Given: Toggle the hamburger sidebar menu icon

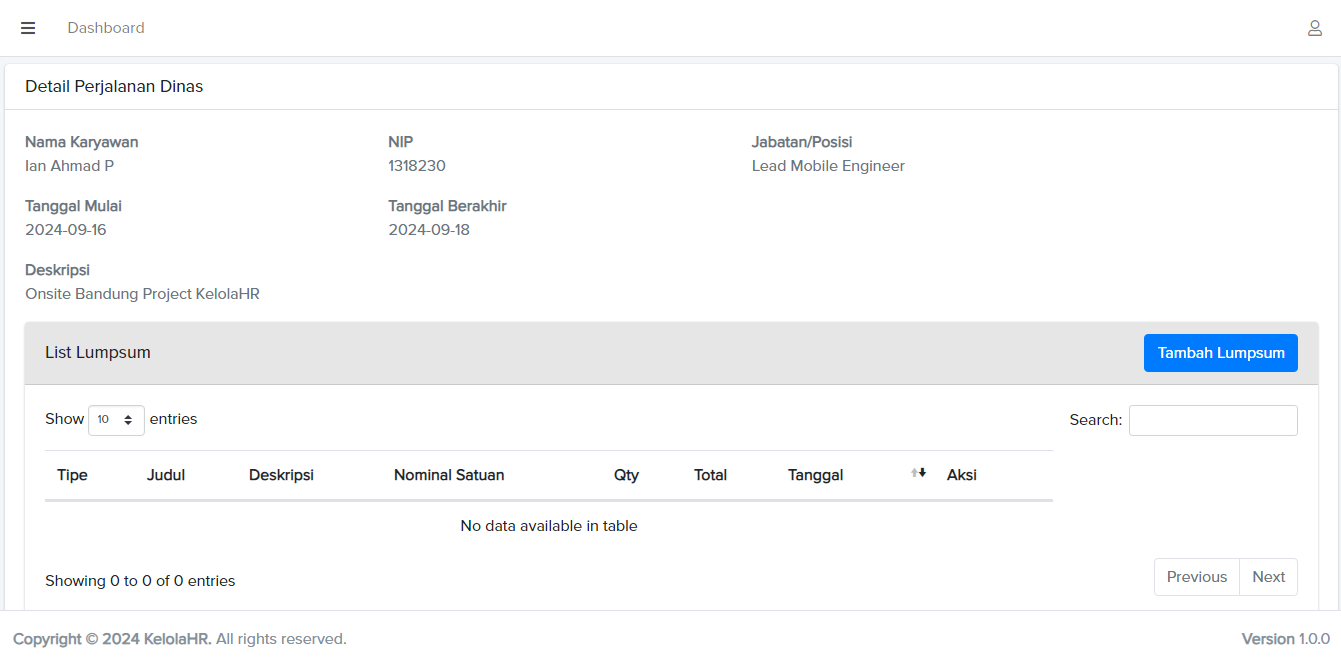Looking at the screenshot, I should (28, 28).
